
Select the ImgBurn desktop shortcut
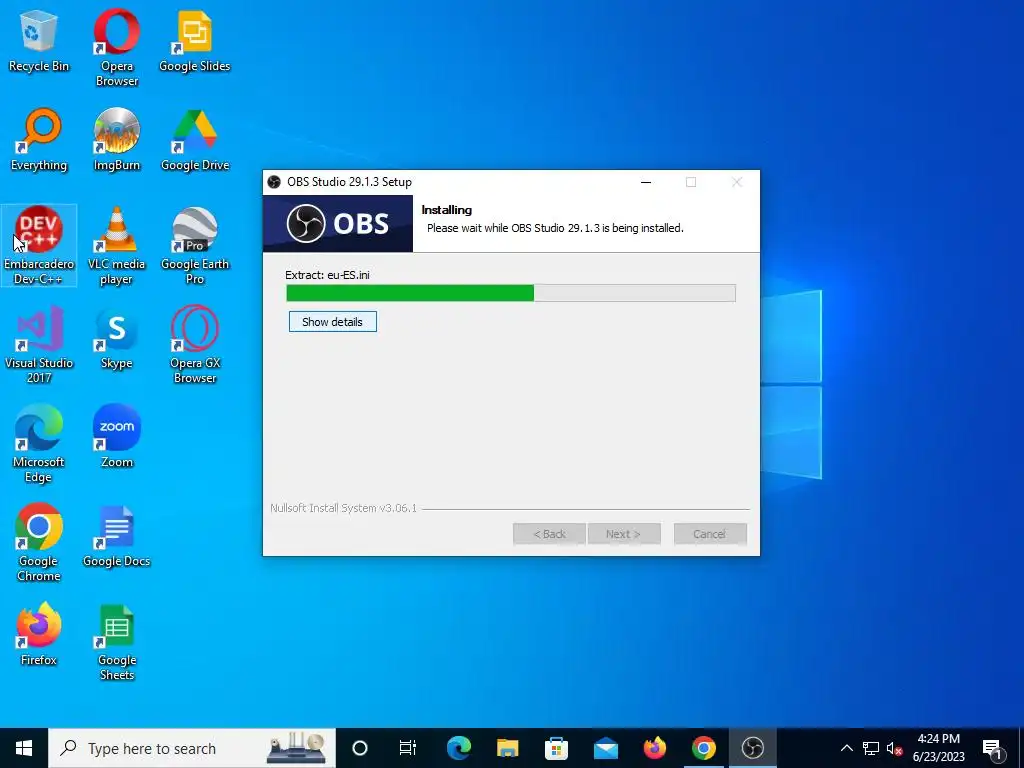tap(116, 140)
